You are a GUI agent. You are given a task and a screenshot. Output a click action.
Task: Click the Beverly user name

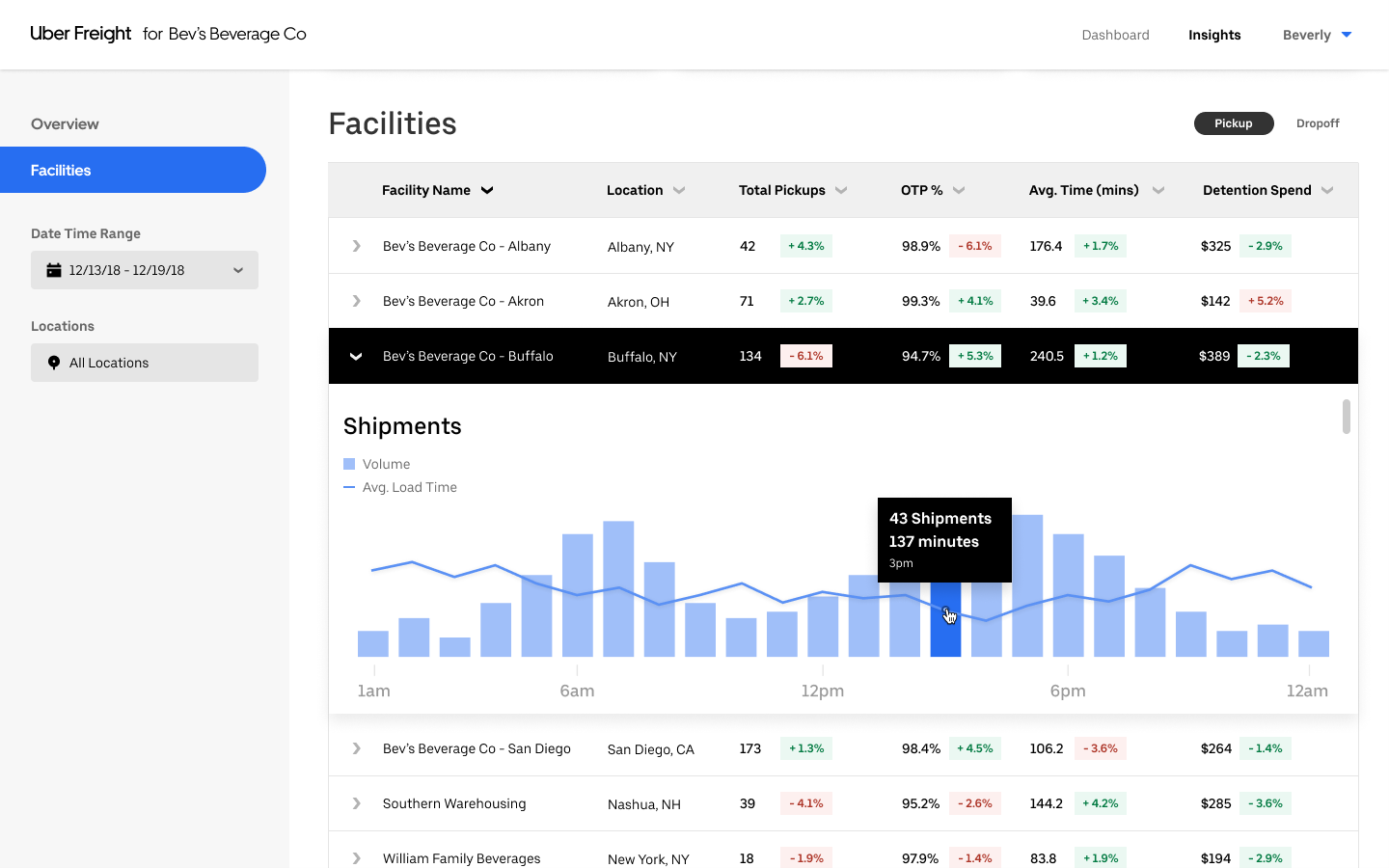click(x=1307, y=35)
